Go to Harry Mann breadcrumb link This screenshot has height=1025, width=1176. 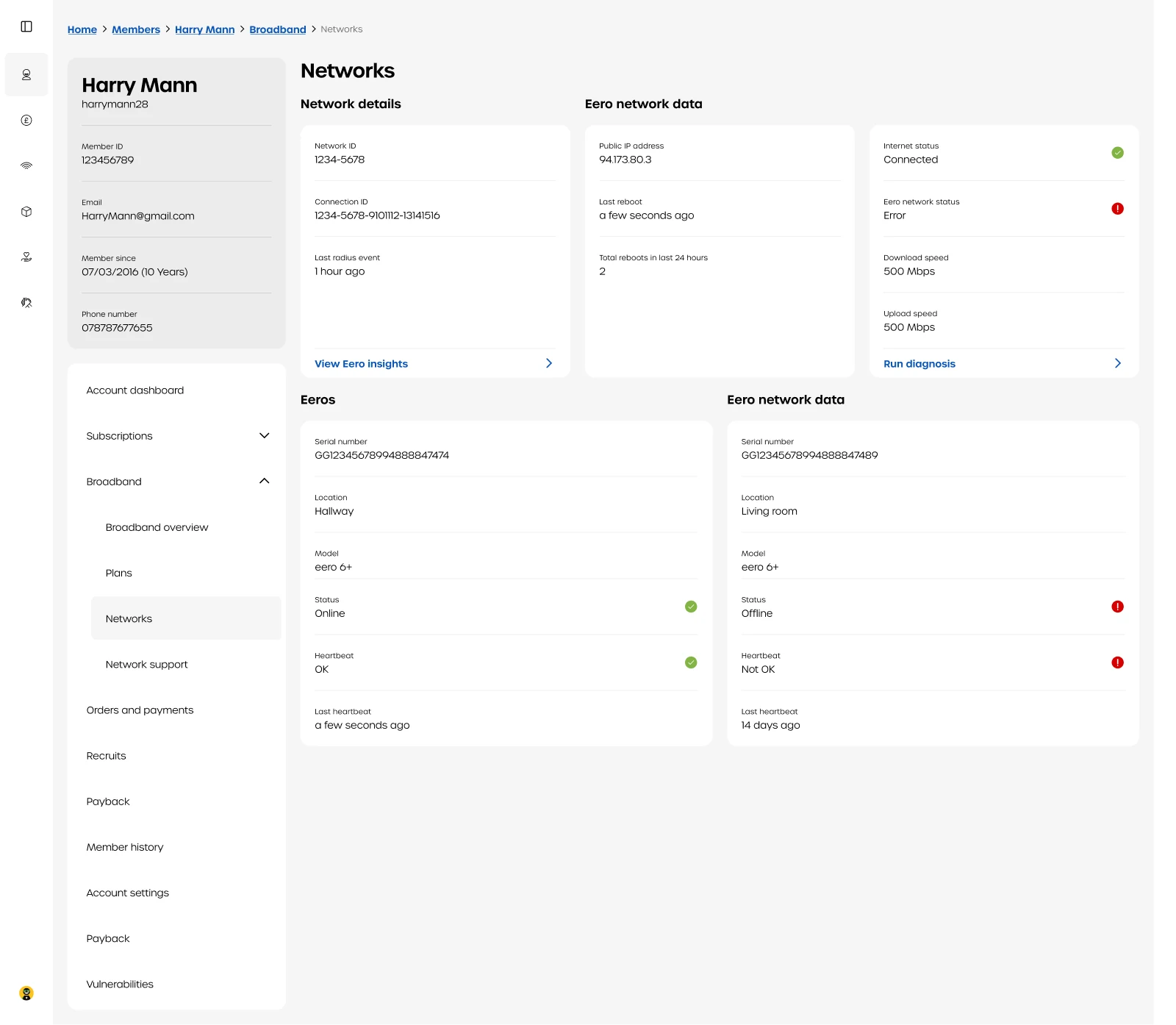pyautogui.click(x=205, y=29)
